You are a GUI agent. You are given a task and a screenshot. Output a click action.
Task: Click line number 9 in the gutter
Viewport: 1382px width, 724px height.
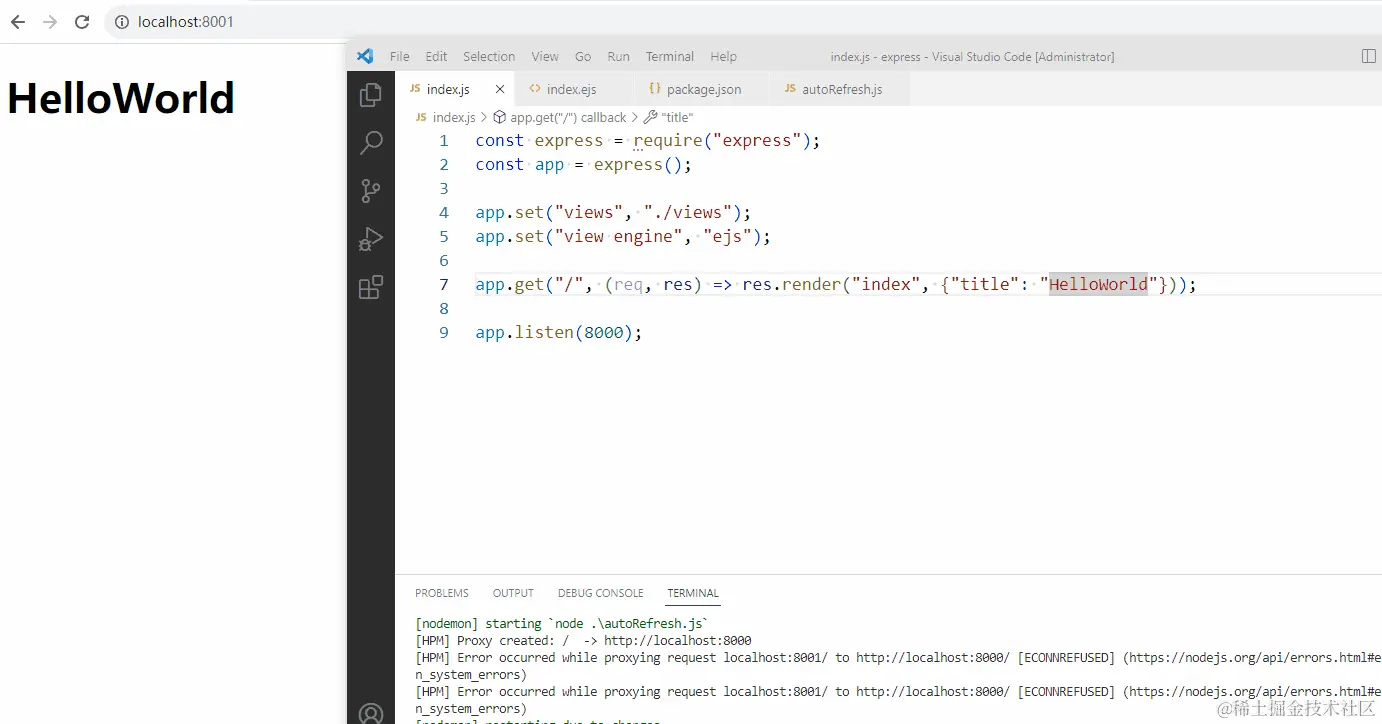click(x=444, y=333)
